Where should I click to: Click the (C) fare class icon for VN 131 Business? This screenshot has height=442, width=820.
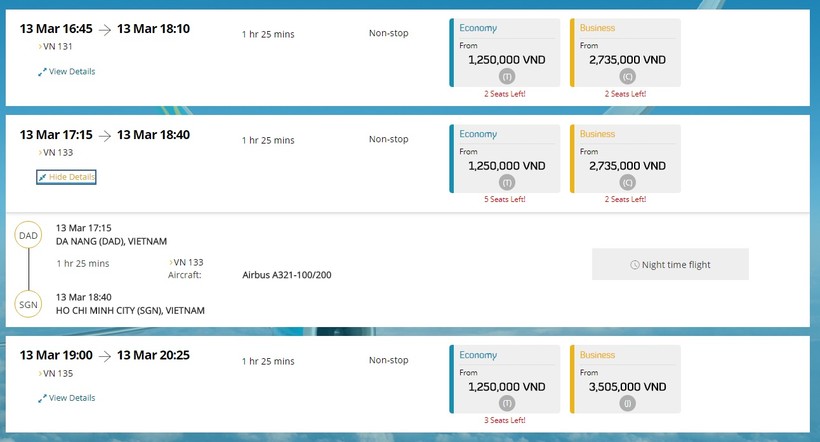[627, 77]
